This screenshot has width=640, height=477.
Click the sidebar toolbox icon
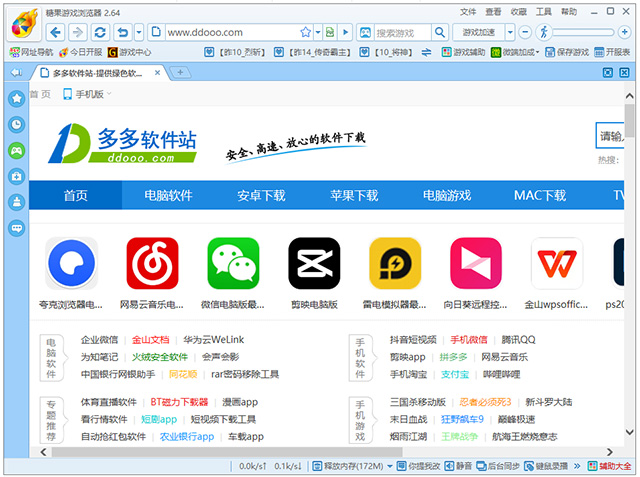17,176
